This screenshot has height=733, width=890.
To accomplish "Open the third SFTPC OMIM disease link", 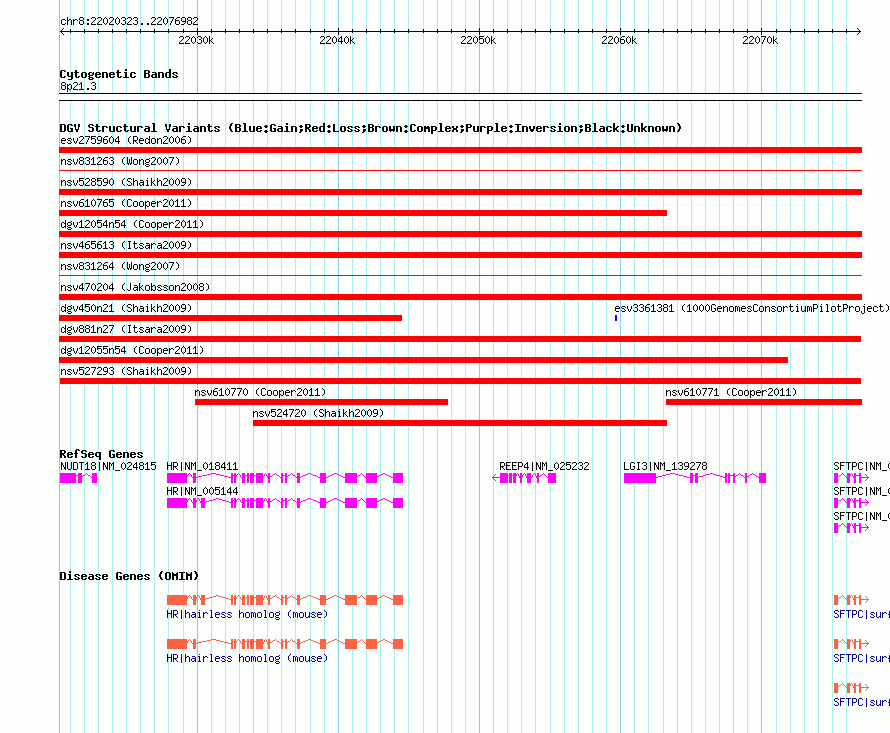I will coord(861,702).
